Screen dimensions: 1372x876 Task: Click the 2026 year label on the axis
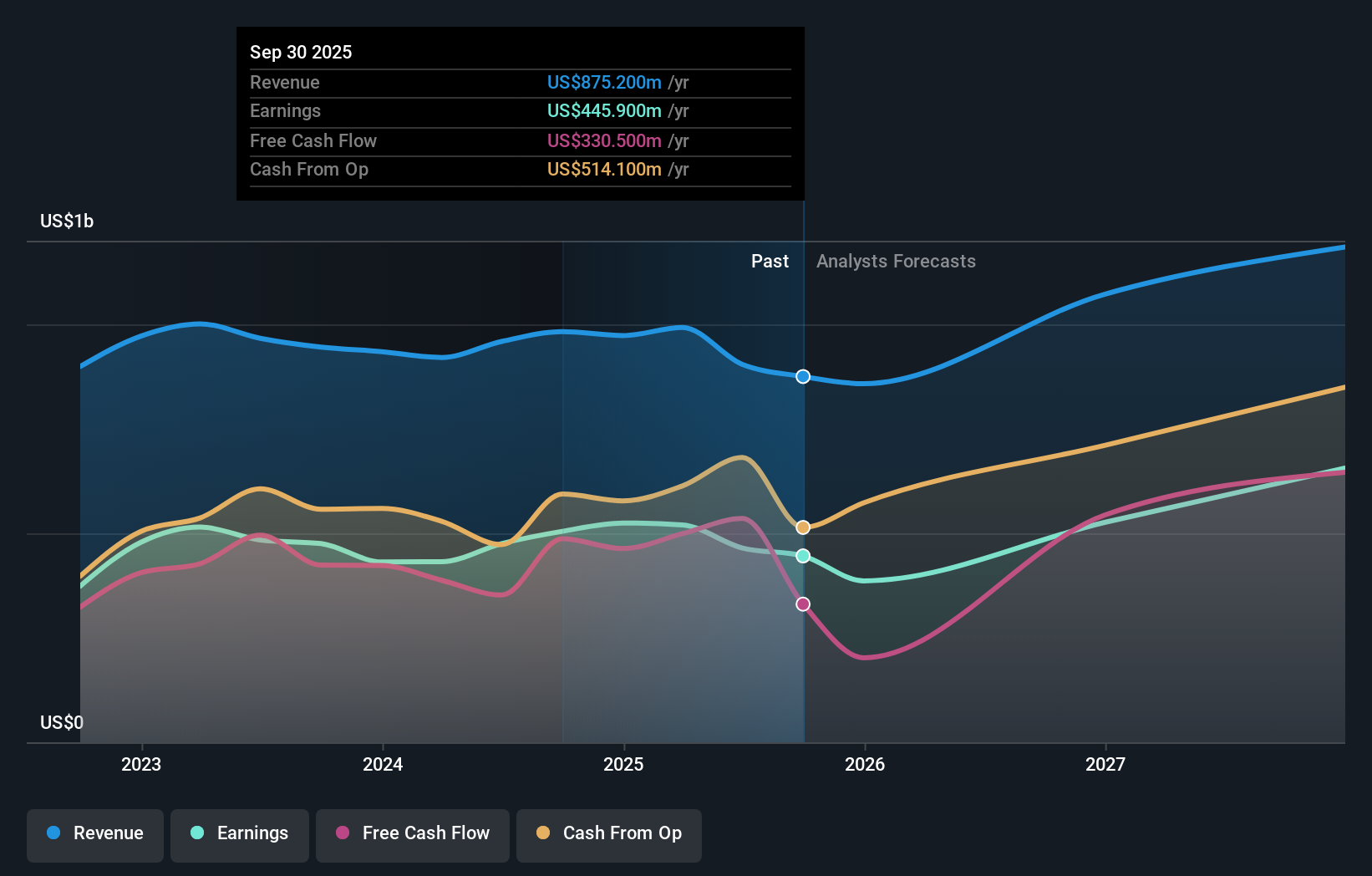point(866,764)
